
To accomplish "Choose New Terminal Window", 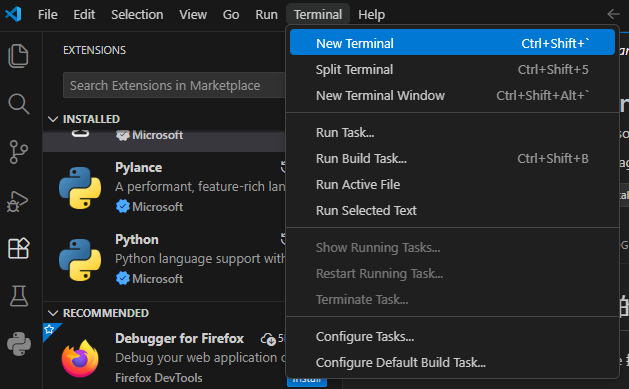I will click(x=452, y=95).
